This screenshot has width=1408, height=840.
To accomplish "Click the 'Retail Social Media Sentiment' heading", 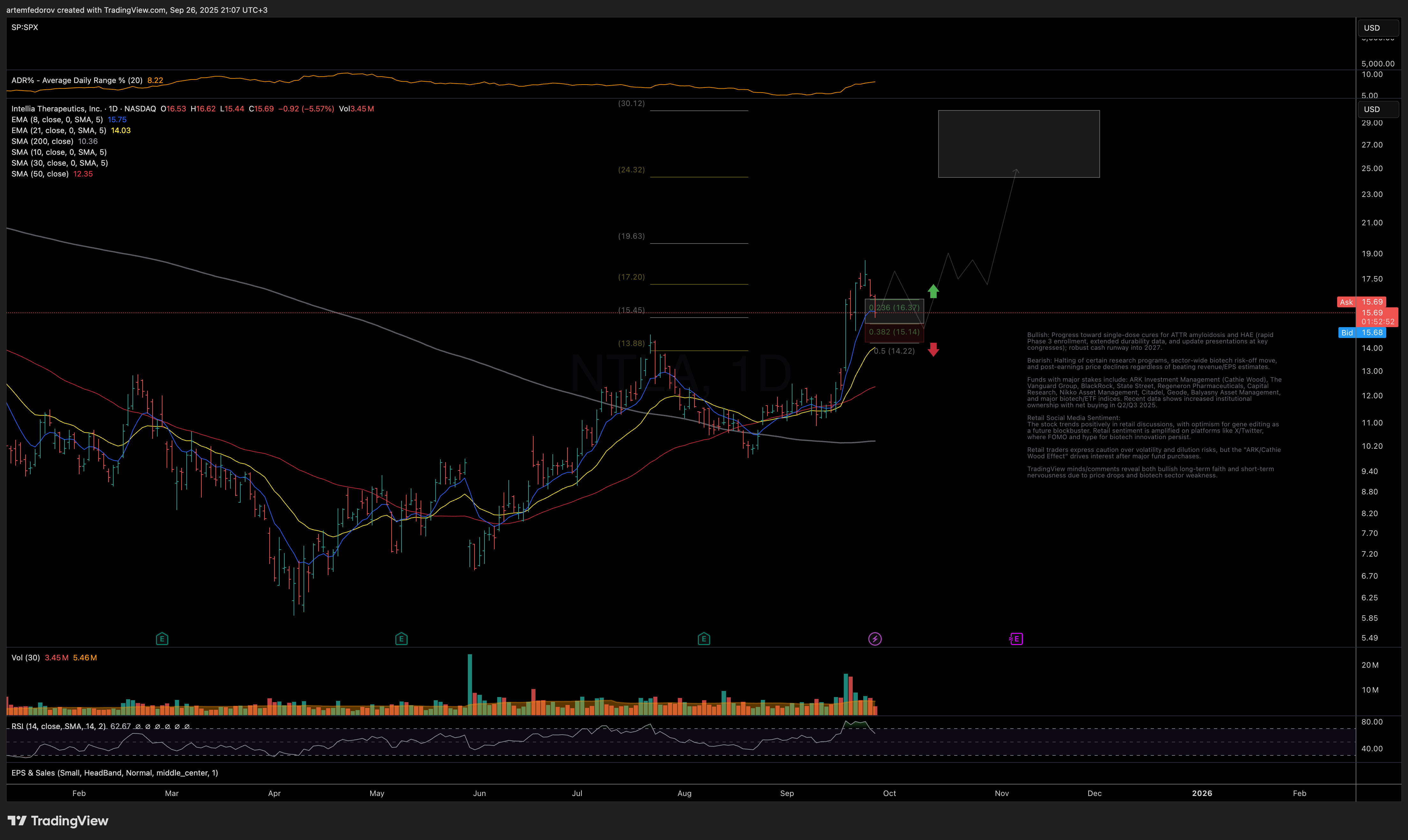I will [1074, 418].
